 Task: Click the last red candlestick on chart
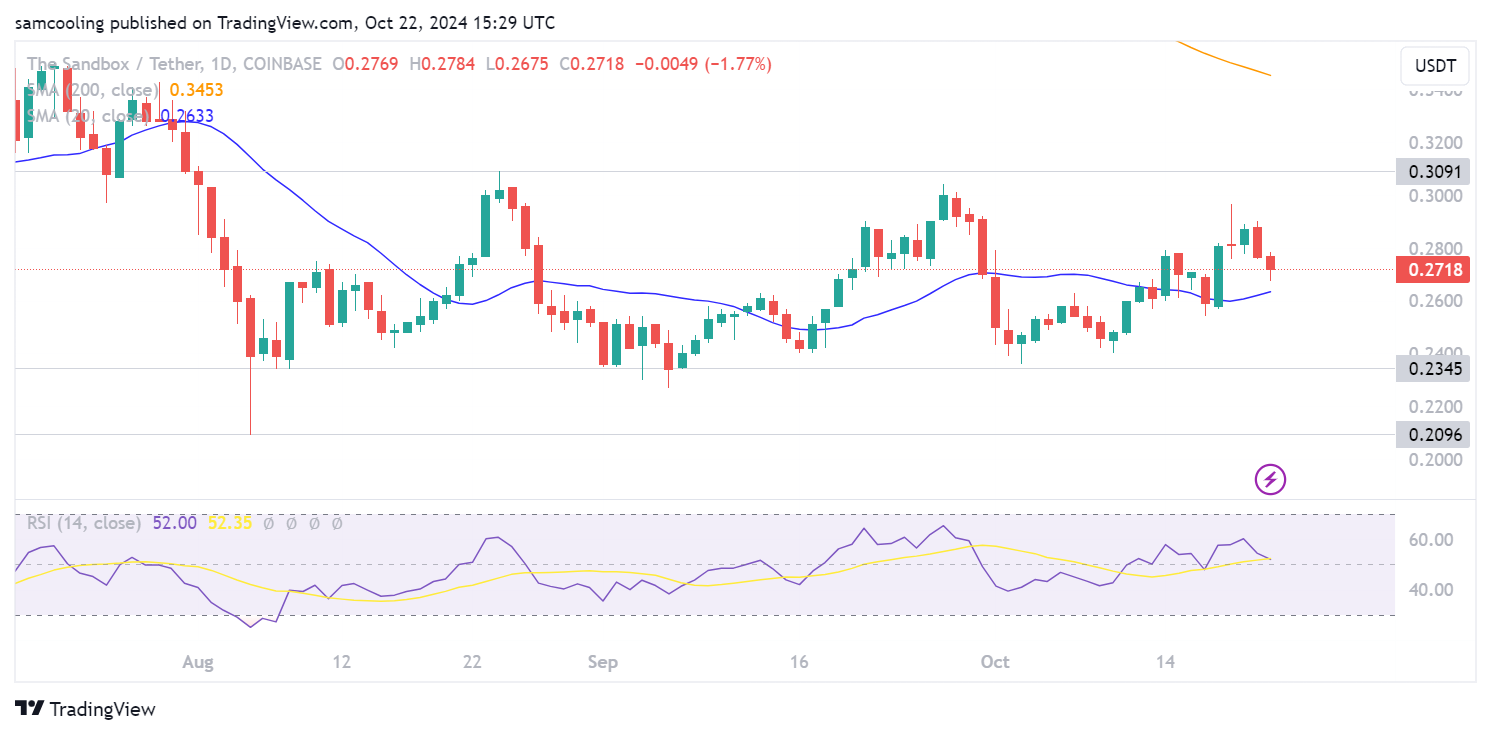tap(1270, 263)
